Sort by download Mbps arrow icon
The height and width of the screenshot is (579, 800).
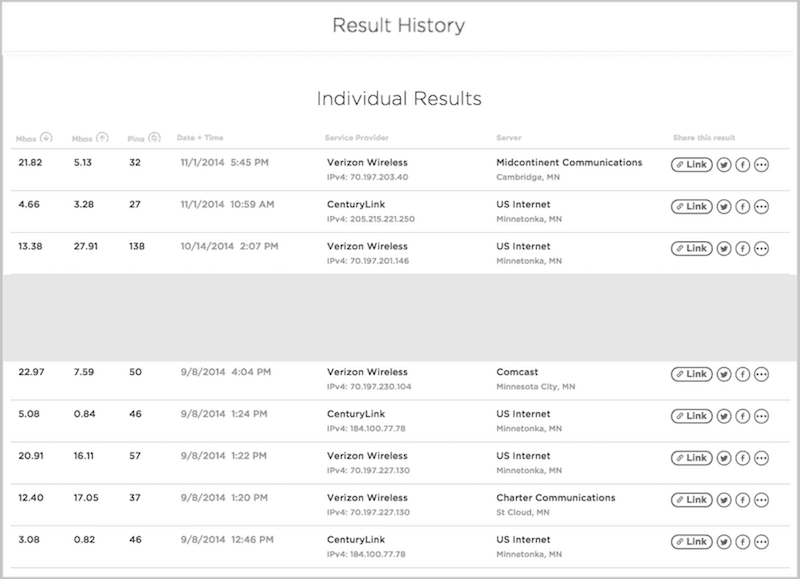tap(46, 137)
